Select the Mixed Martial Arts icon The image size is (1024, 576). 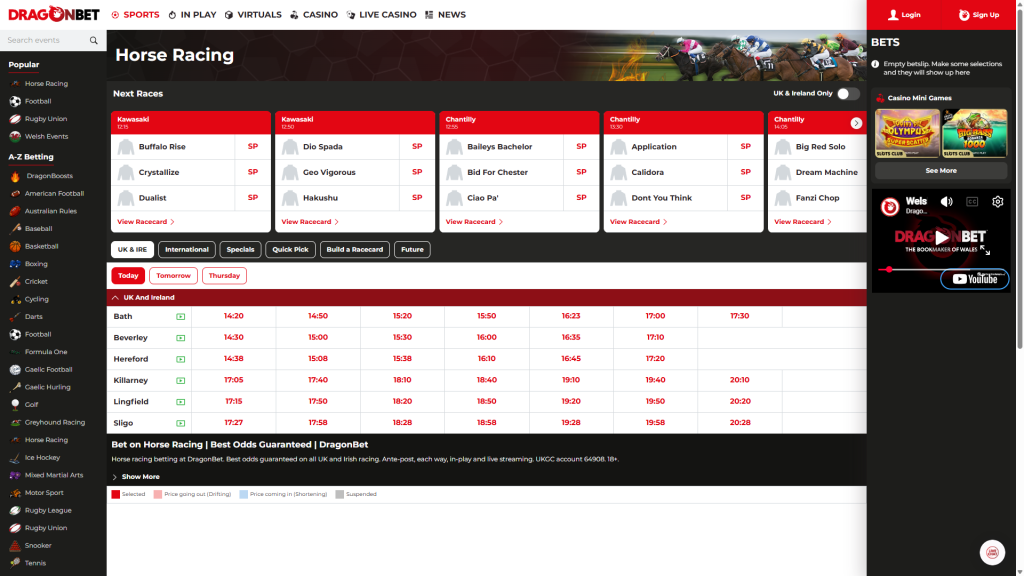[15, 475]
